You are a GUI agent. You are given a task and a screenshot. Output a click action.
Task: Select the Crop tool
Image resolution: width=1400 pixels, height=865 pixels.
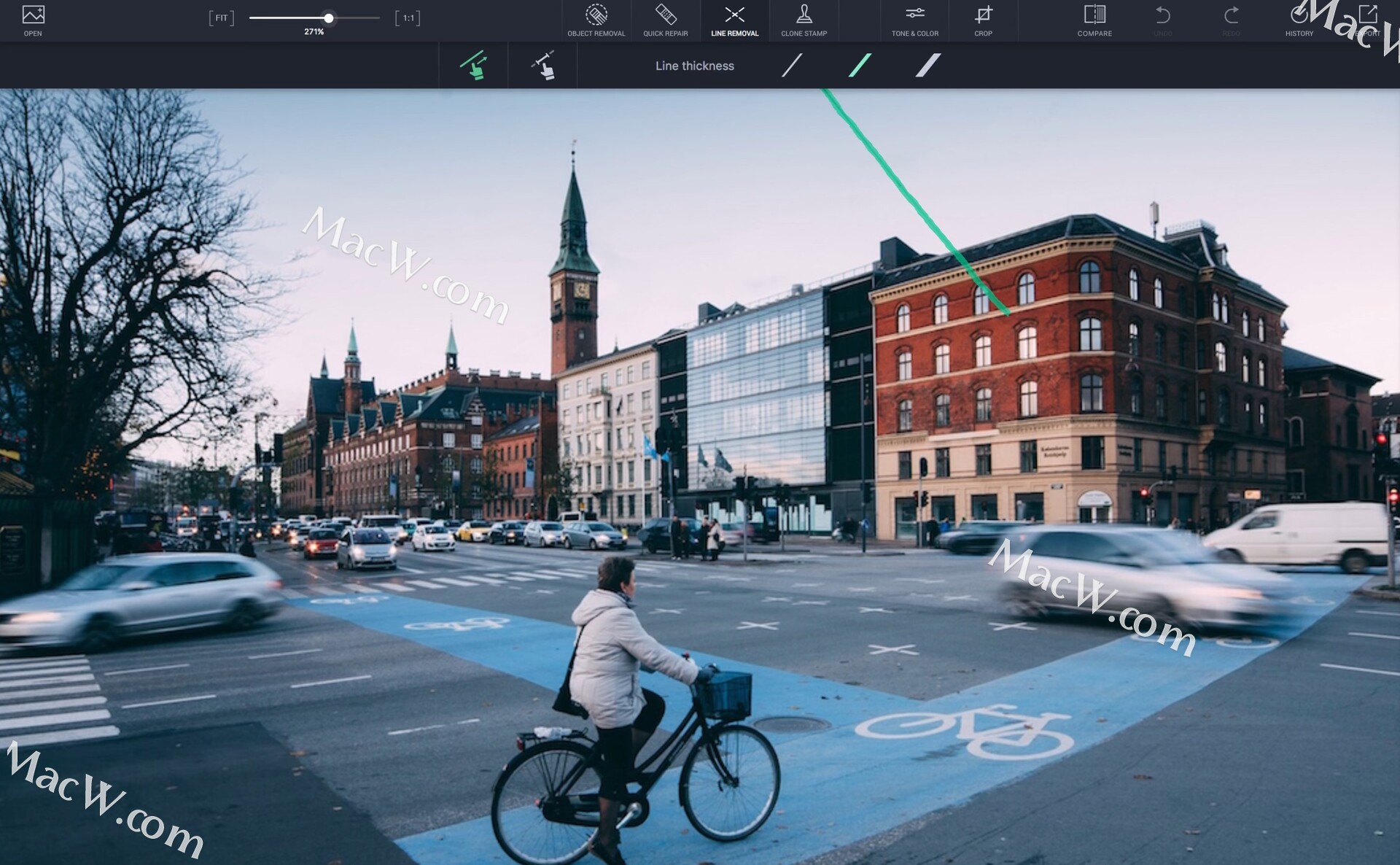coord(983,18)
